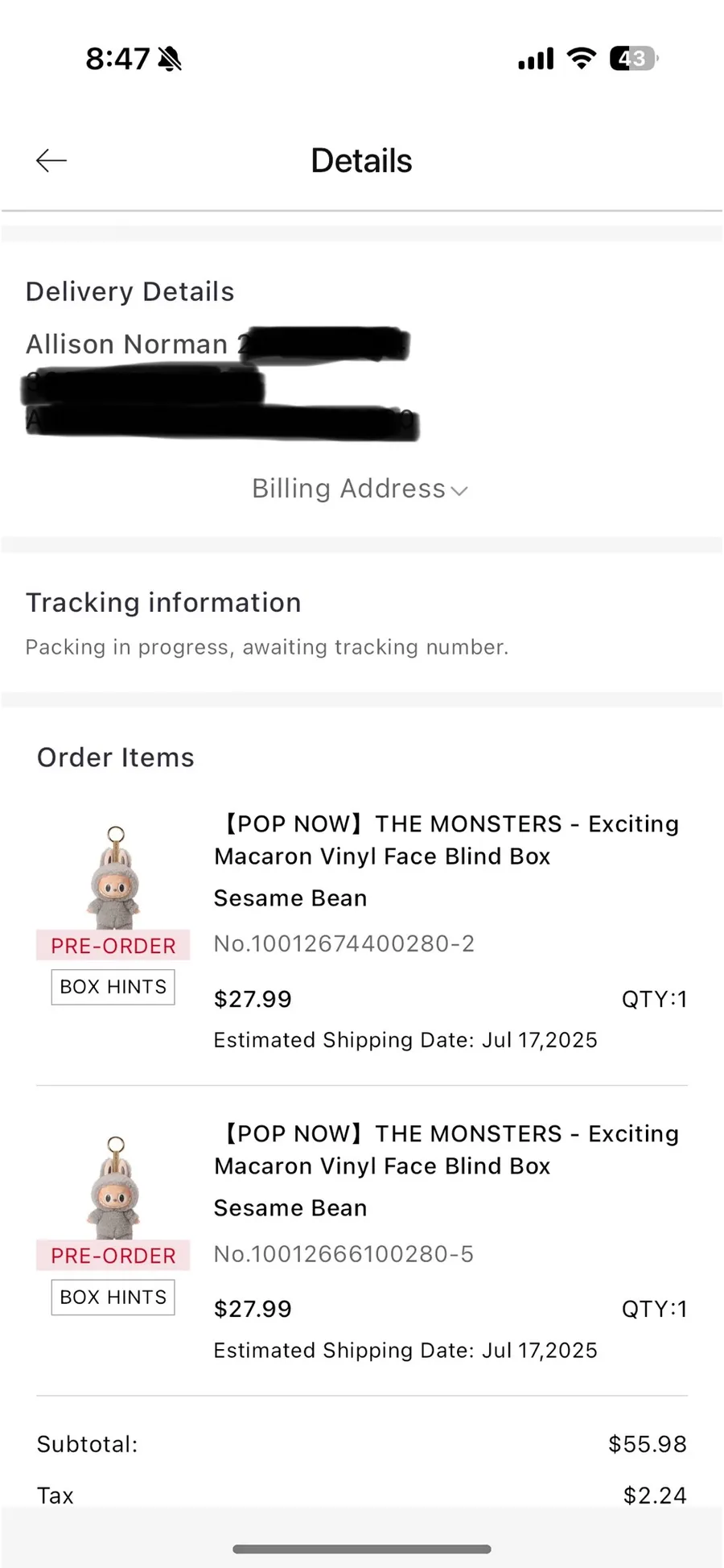Select order number No.10012666100280-5
The width and height of the screenshot is (724, 1568).
point(344,1254)
